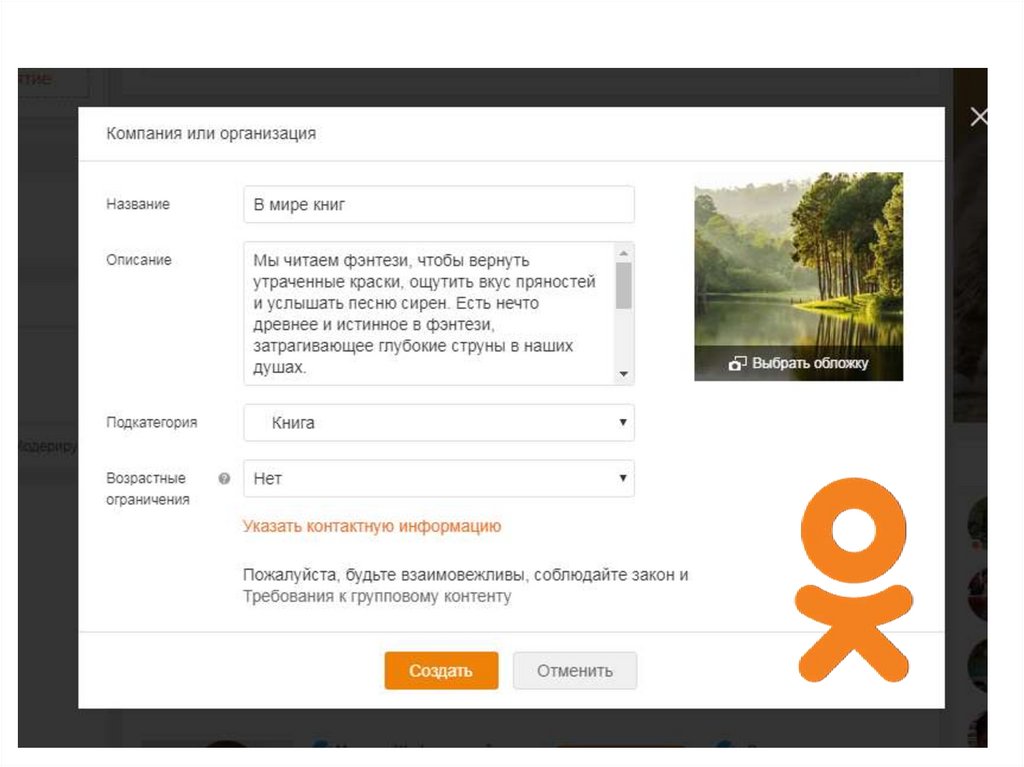Click the description scrollbar thumb

pos(624,286)
